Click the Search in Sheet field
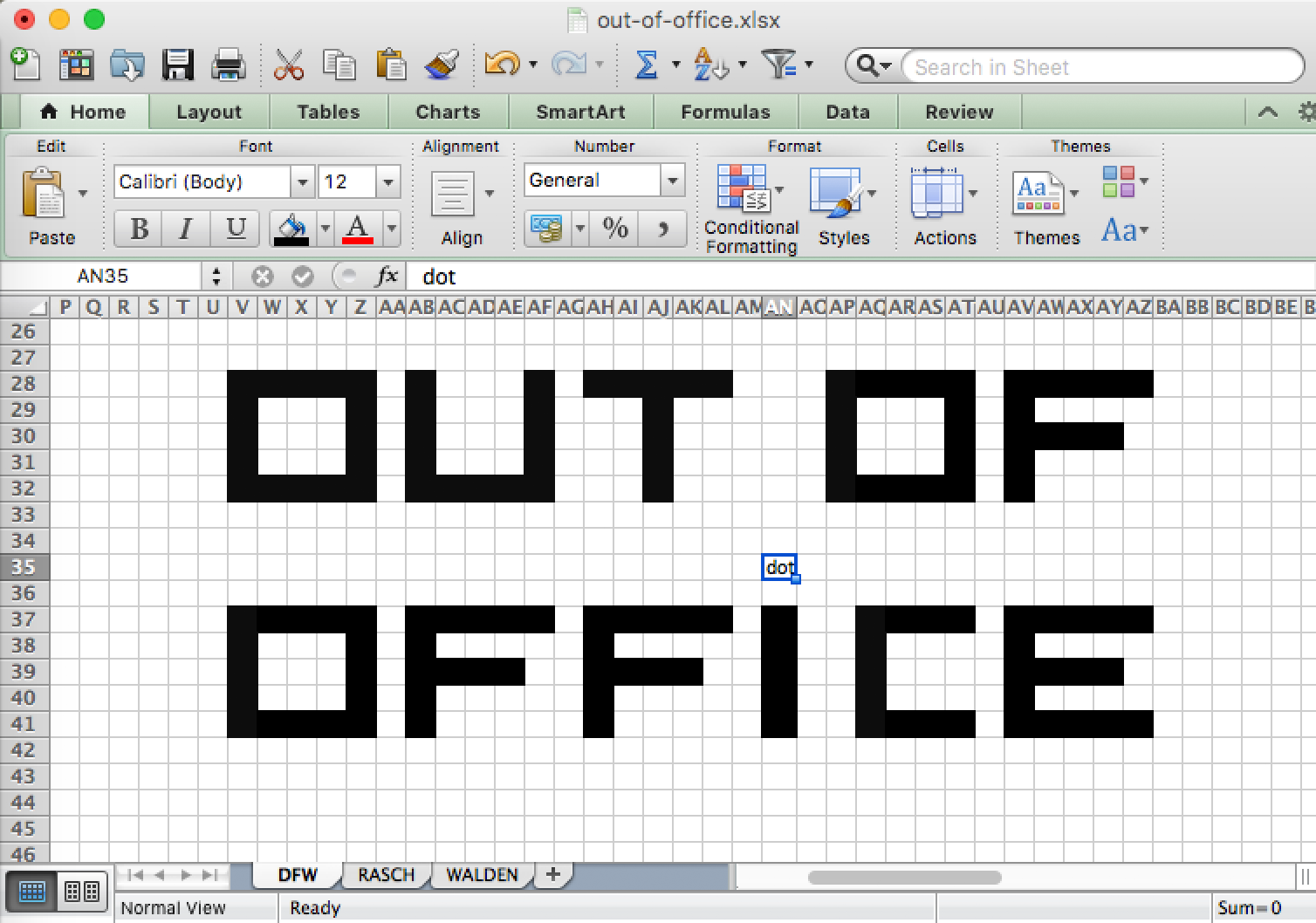This screenshot has width=1316, height=923. pyautogui.click(x=1100, y=67)
